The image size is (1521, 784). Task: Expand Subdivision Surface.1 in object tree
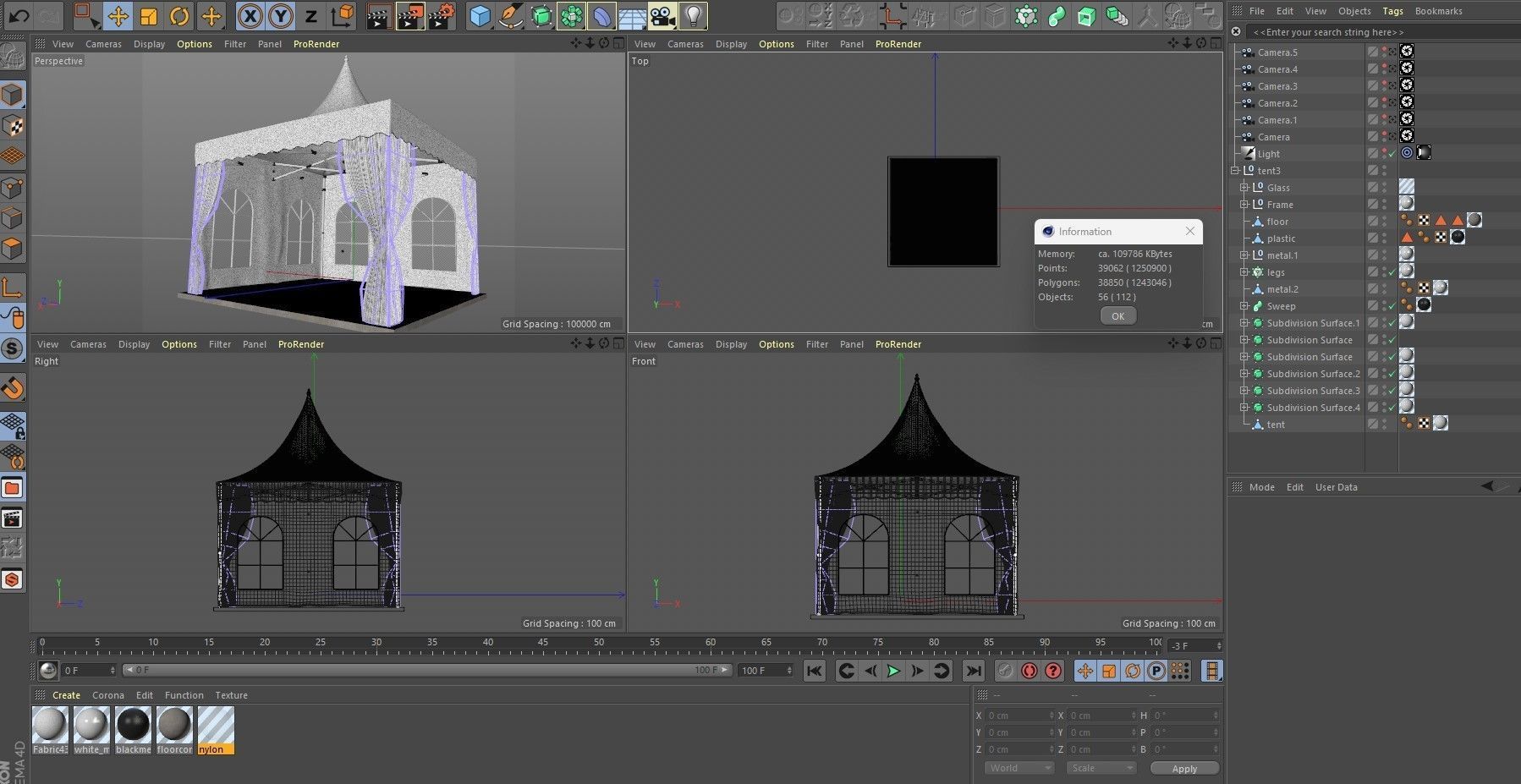pyautogui.click(x=1244, y=323)
